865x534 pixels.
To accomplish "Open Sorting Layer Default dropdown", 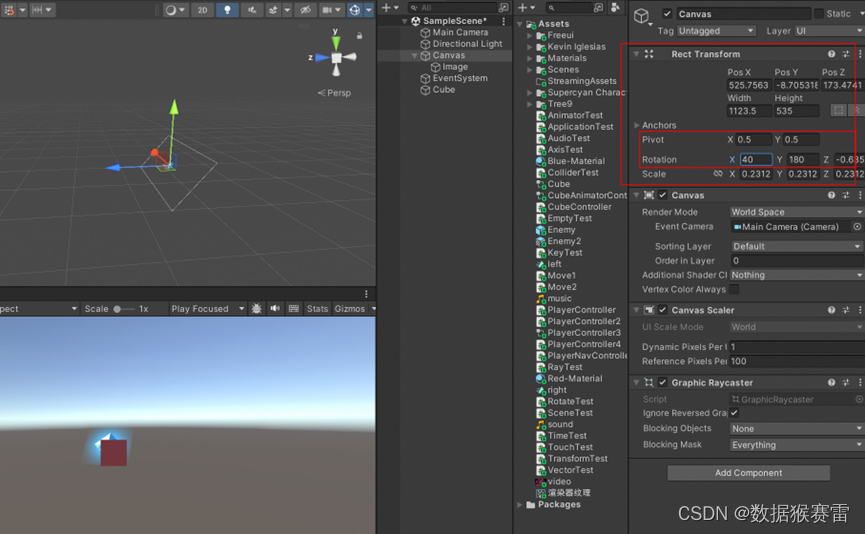I will (797, 246).
